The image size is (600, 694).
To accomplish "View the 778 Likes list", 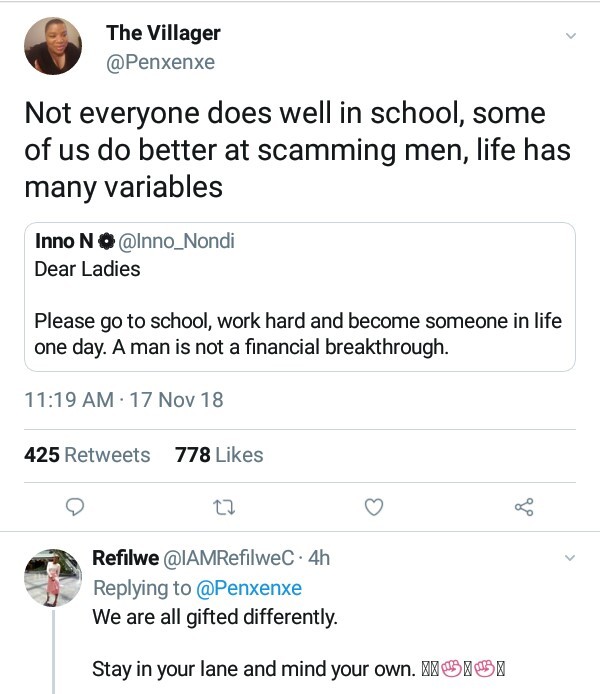I will click(219, 455).
